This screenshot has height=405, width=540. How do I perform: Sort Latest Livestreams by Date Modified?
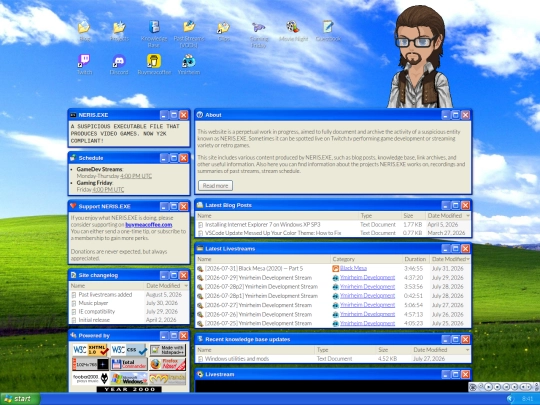(x=450, y=259)
